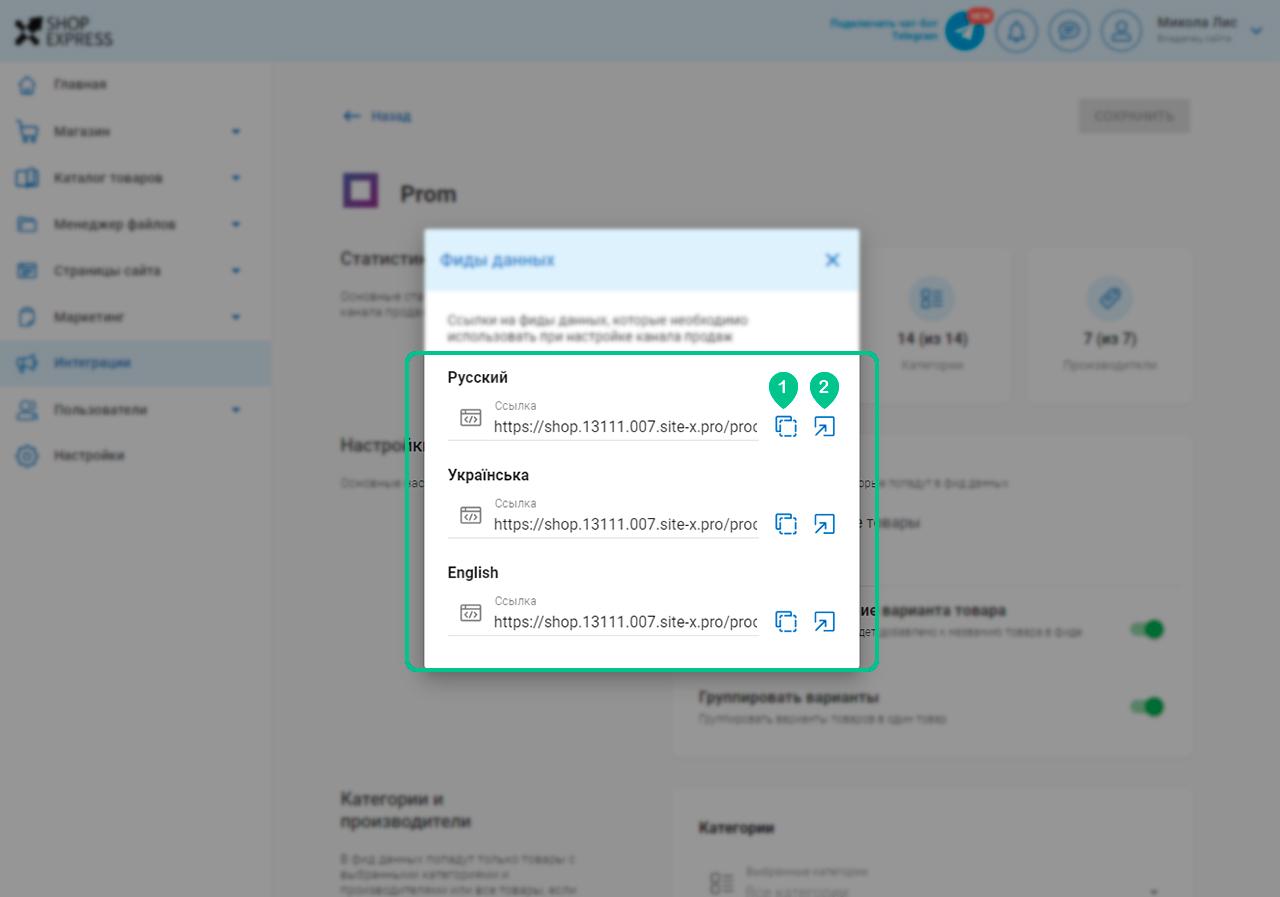
Task: Click the Страницы сайта page icon
Action: click(27, 270)
